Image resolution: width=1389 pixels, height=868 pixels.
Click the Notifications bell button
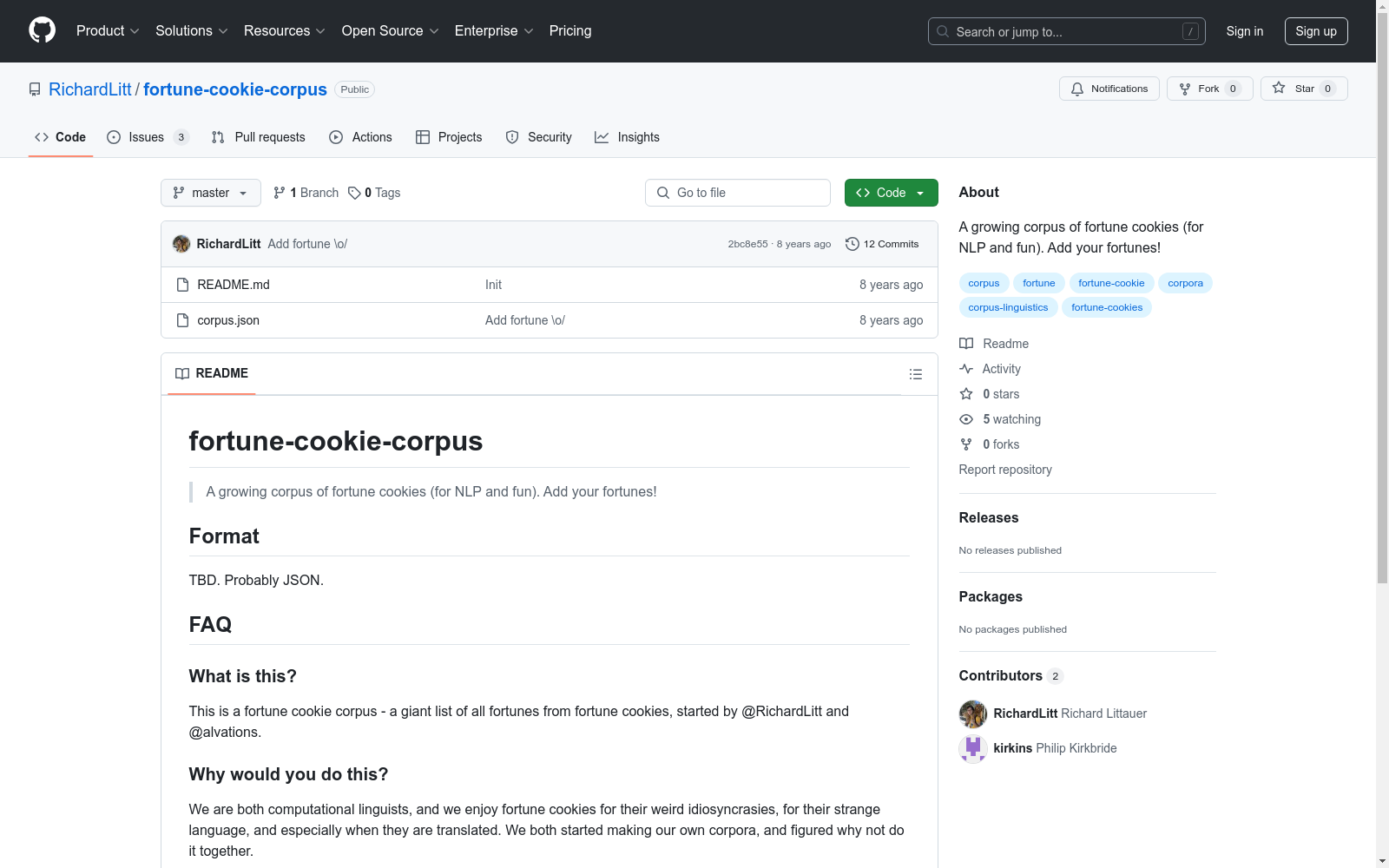click(x=1109, y=89)
